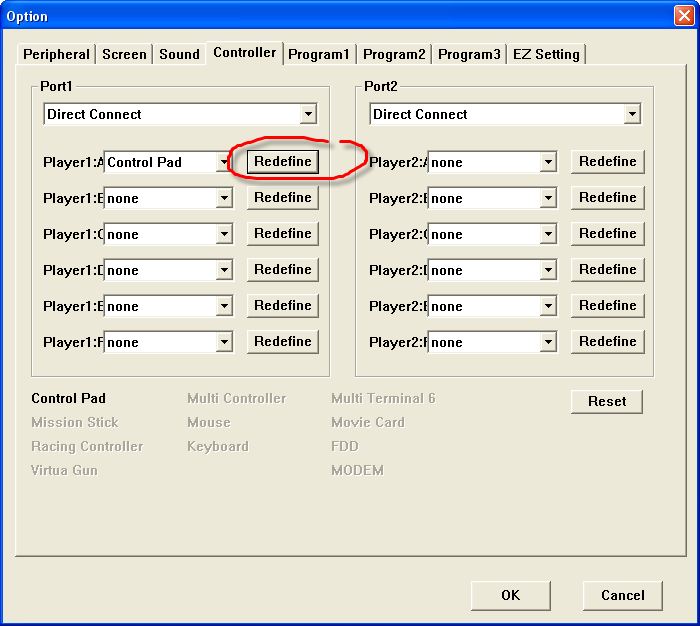The image size is (700, 626).
Task: Open Player1:C device dropdown
Action: (x=224, y=234)
